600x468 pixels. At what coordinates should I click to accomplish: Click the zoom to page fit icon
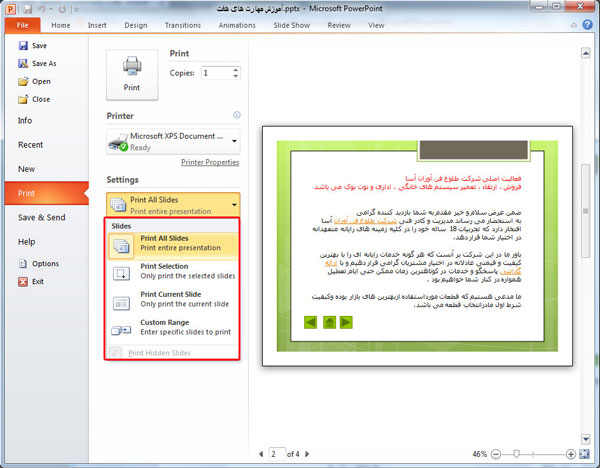[x=585, y=454]
